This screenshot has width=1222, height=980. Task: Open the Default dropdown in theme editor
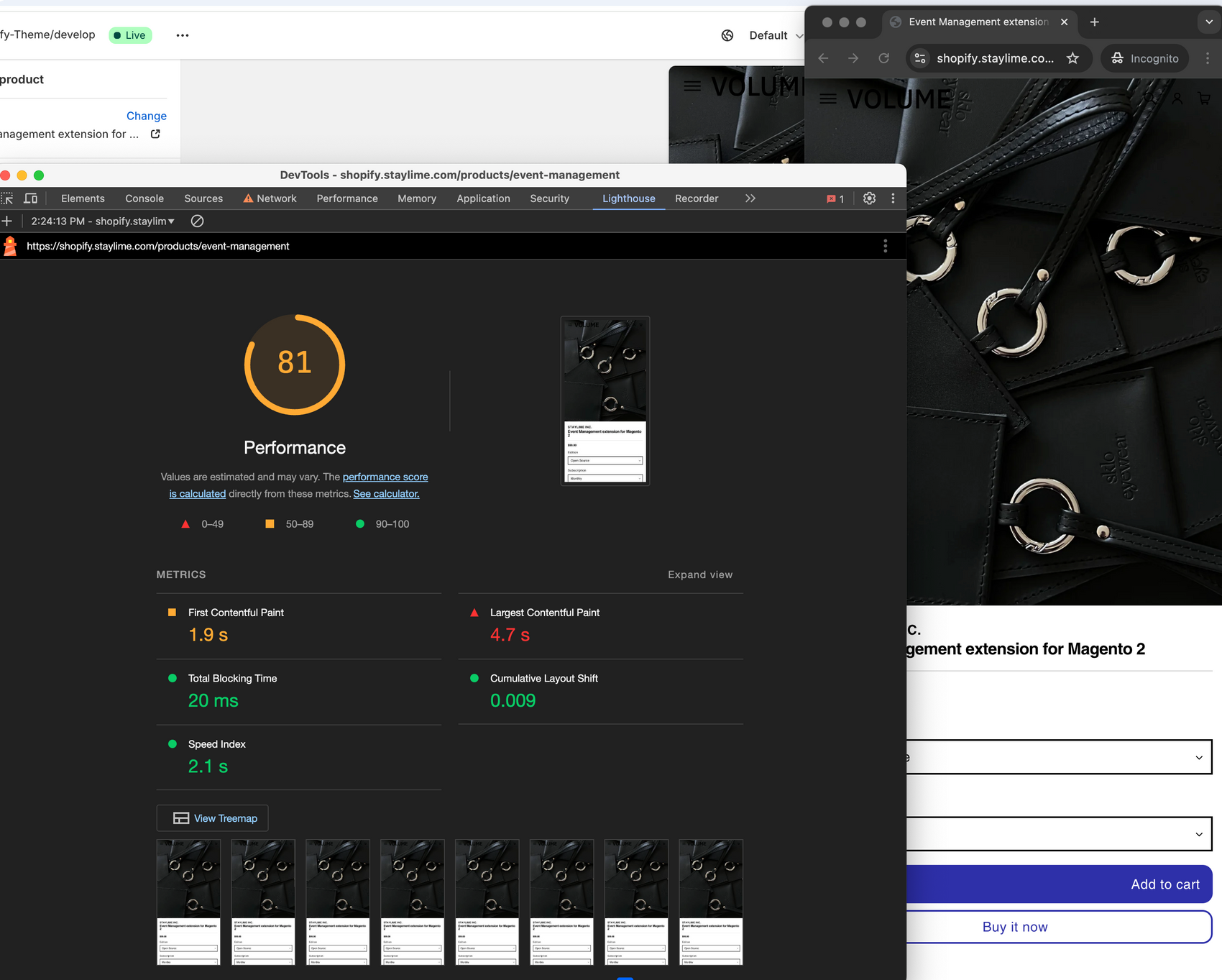coord(776,35)
